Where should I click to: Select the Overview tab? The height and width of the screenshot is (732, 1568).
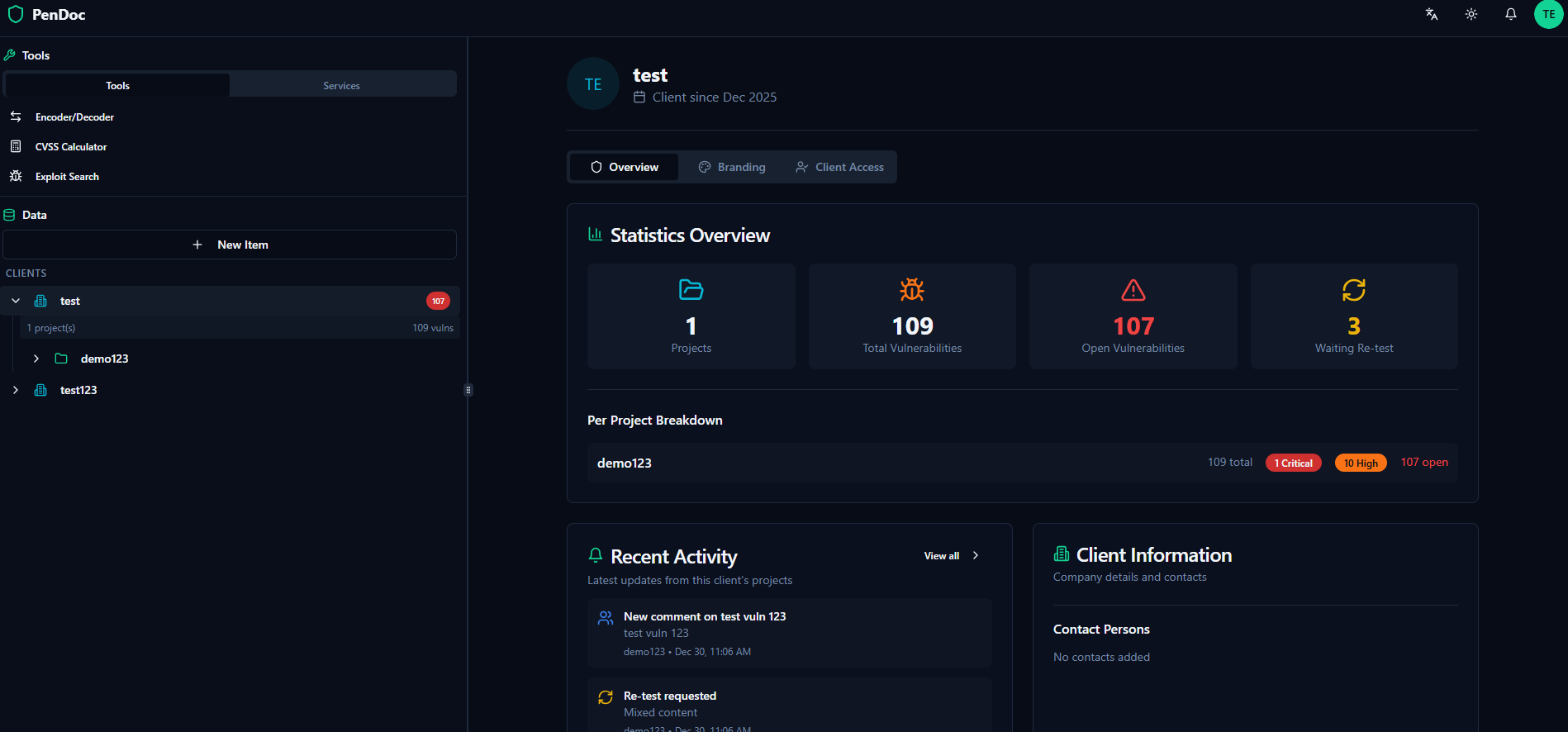(624, 167)
